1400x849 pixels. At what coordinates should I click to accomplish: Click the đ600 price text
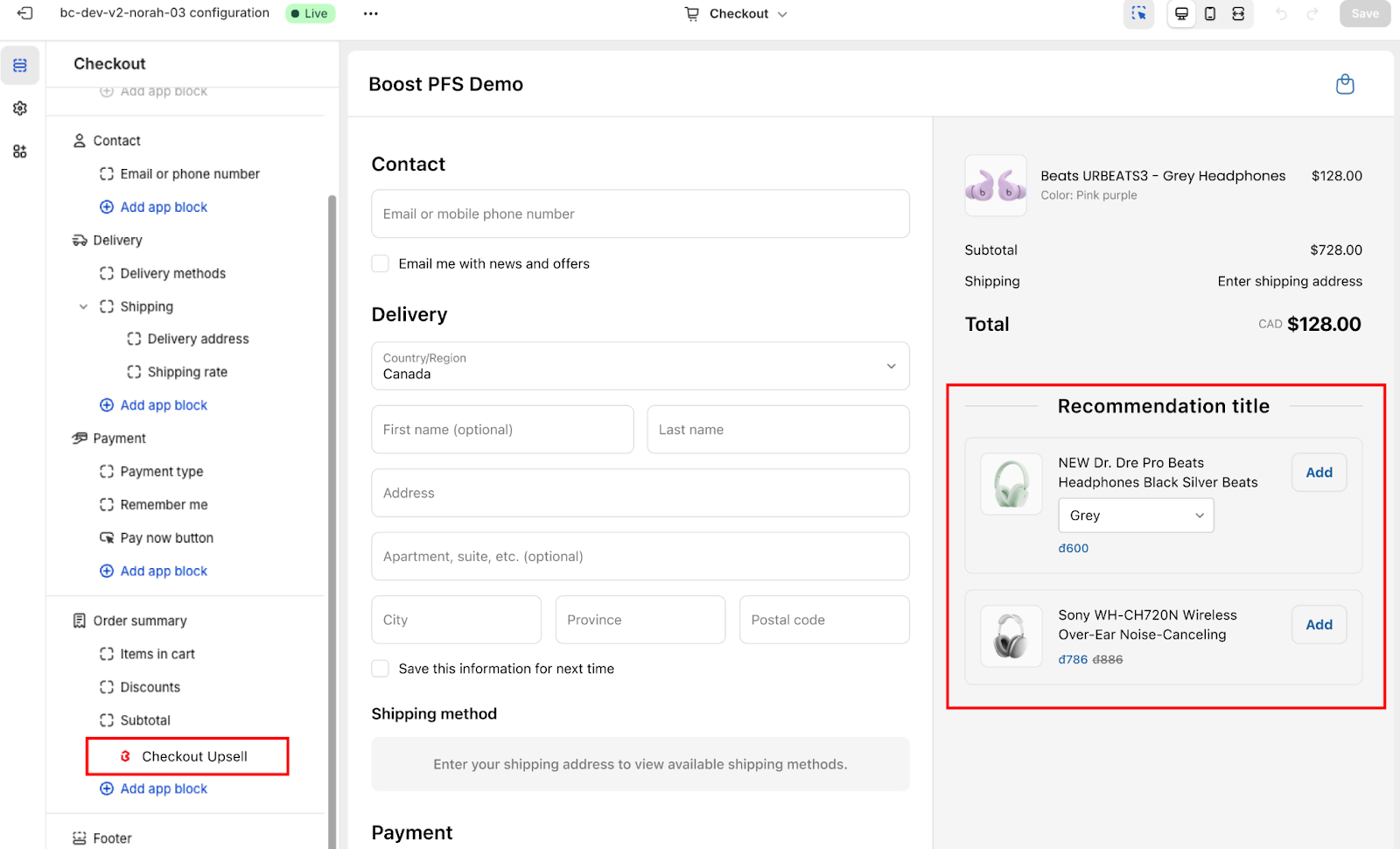[1073, 549]
